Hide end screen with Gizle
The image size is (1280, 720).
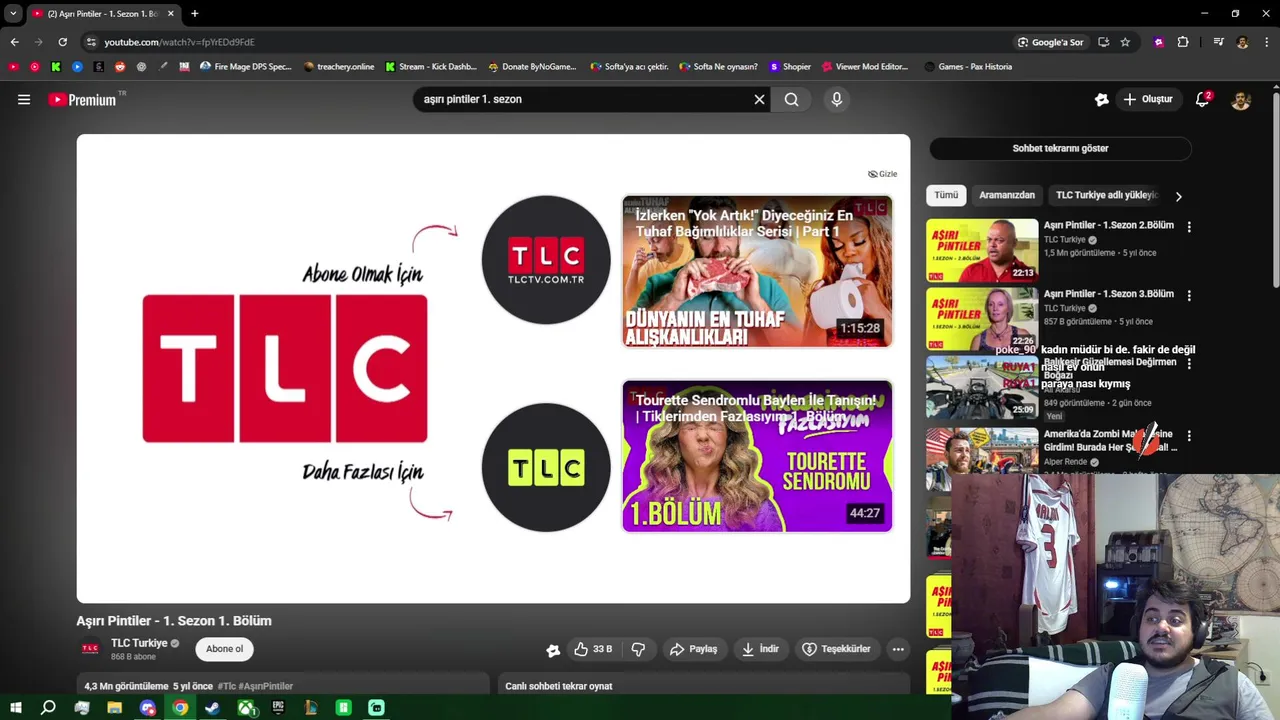coord(882,174)
